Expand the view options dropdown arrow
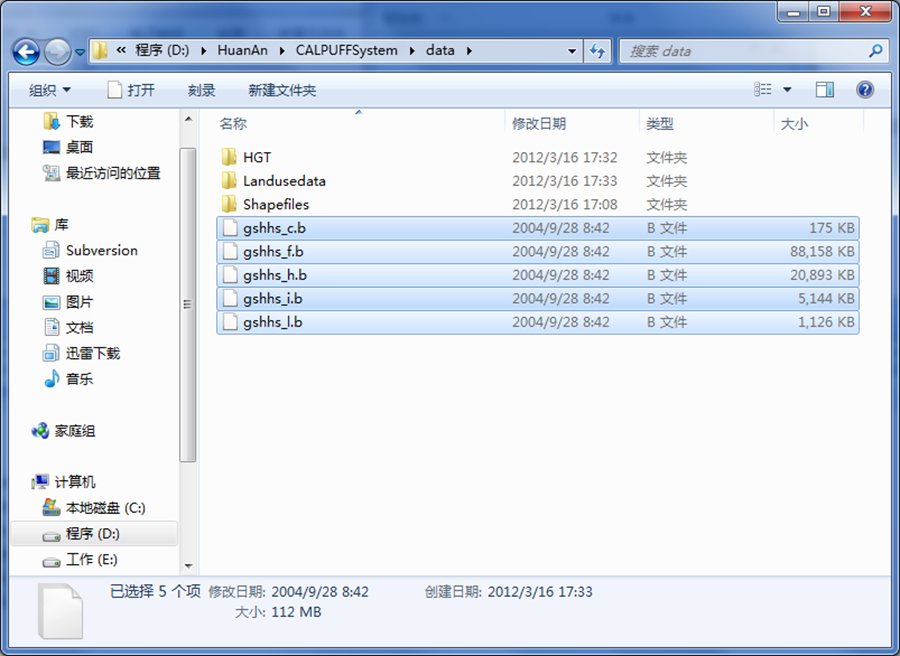This screenshot has width=900, height=656. (787, 90)
